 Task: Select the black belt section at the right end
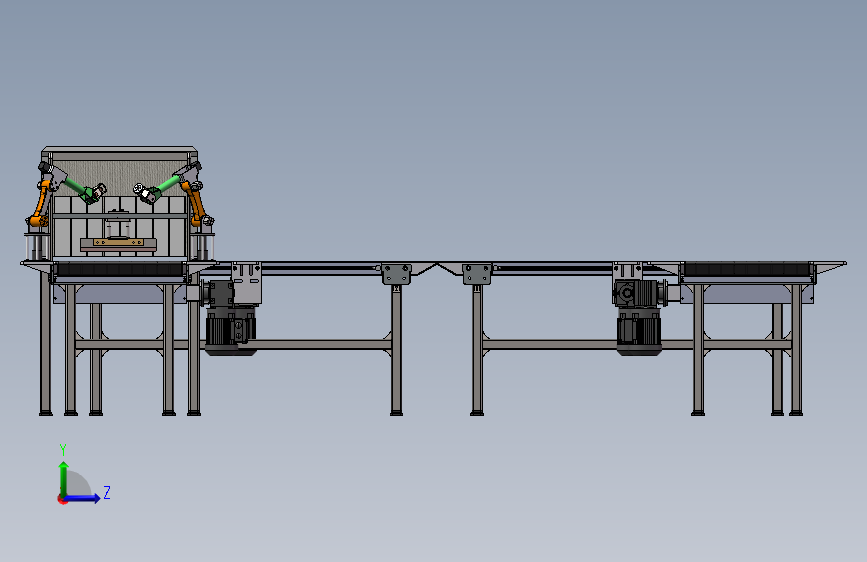click(746, 269)
